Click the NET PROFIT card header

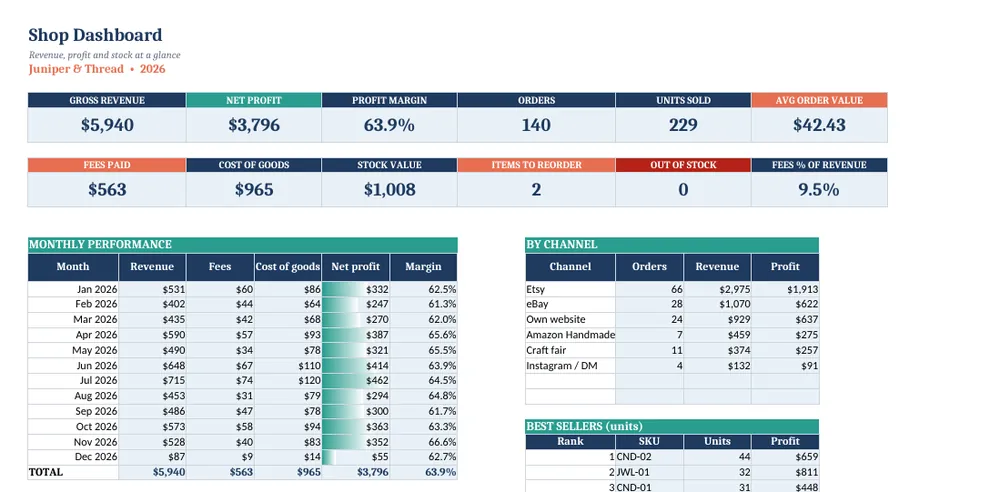pos(254,100)
